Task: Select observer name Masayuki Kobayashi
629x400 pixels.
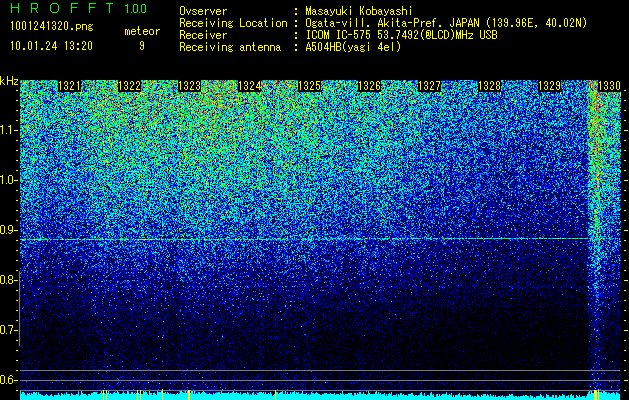Action: click(x=359, y=11)
